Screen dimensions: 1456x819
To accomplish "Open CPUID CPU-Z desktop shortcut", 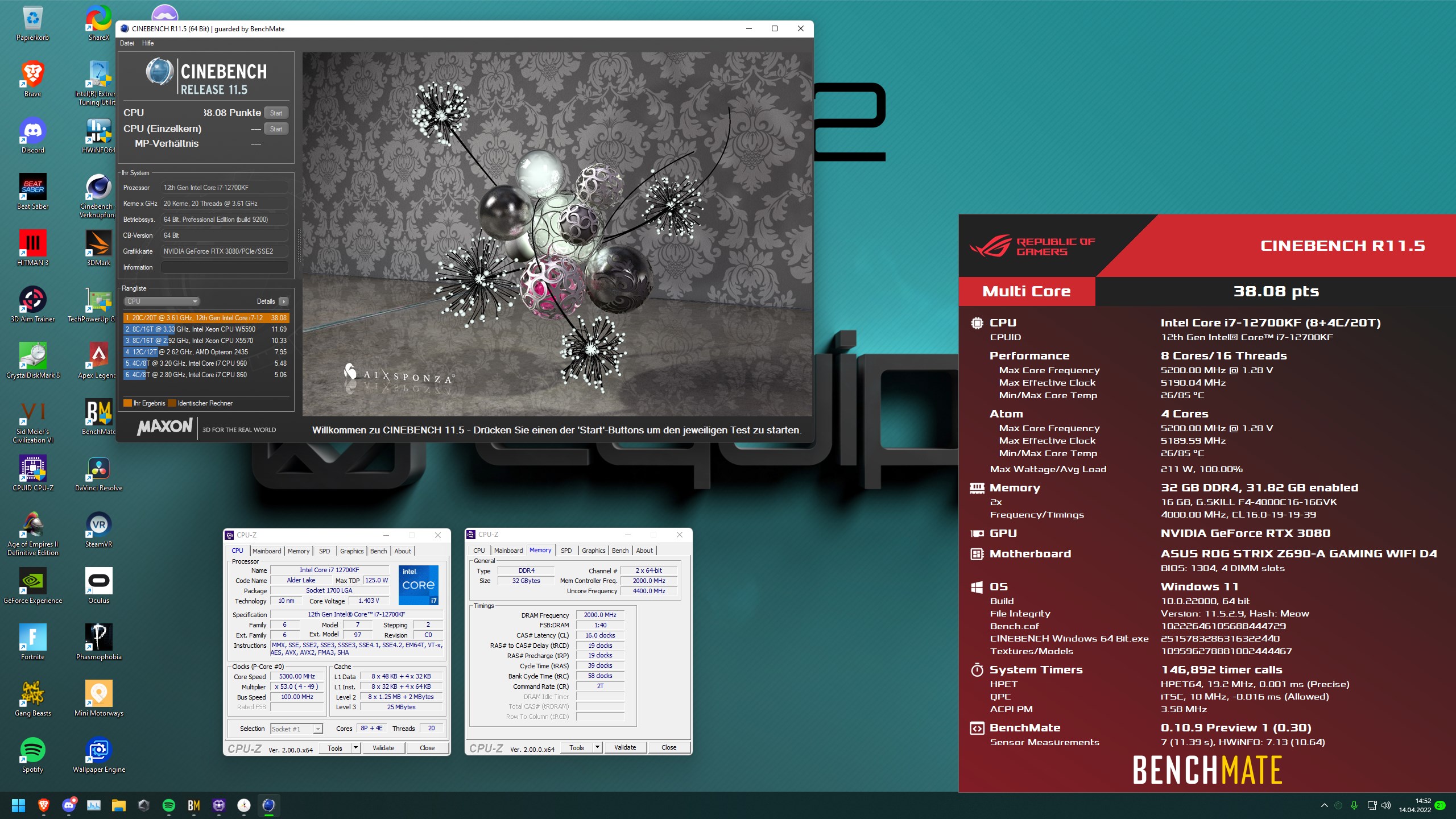I will point(32,473).
